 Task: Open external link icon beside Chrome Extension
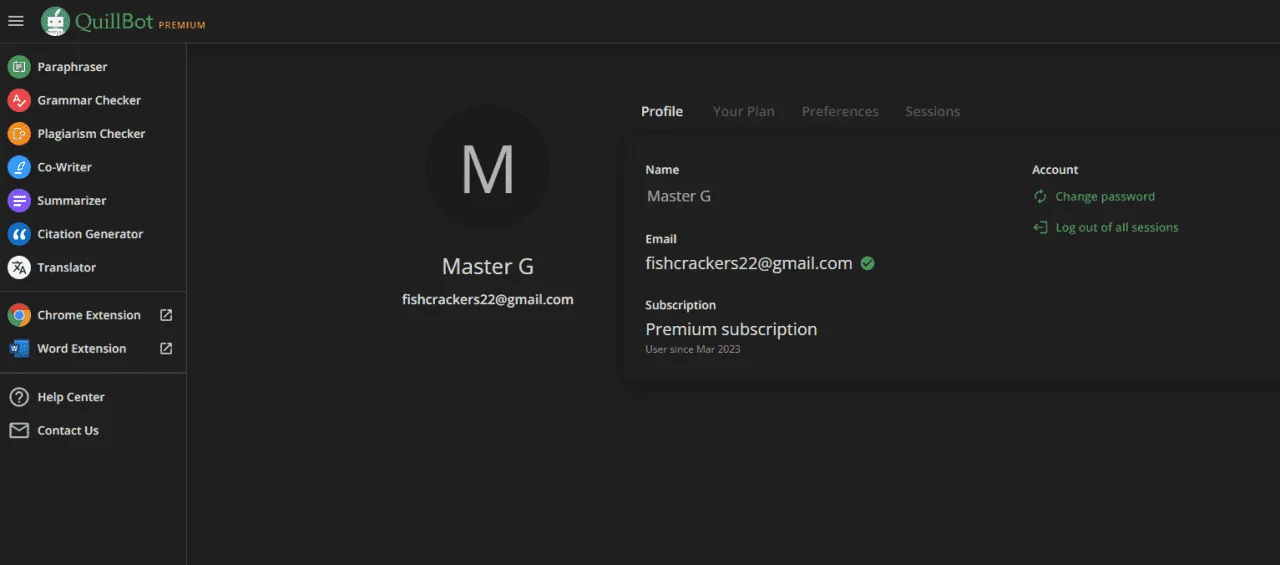166,315
